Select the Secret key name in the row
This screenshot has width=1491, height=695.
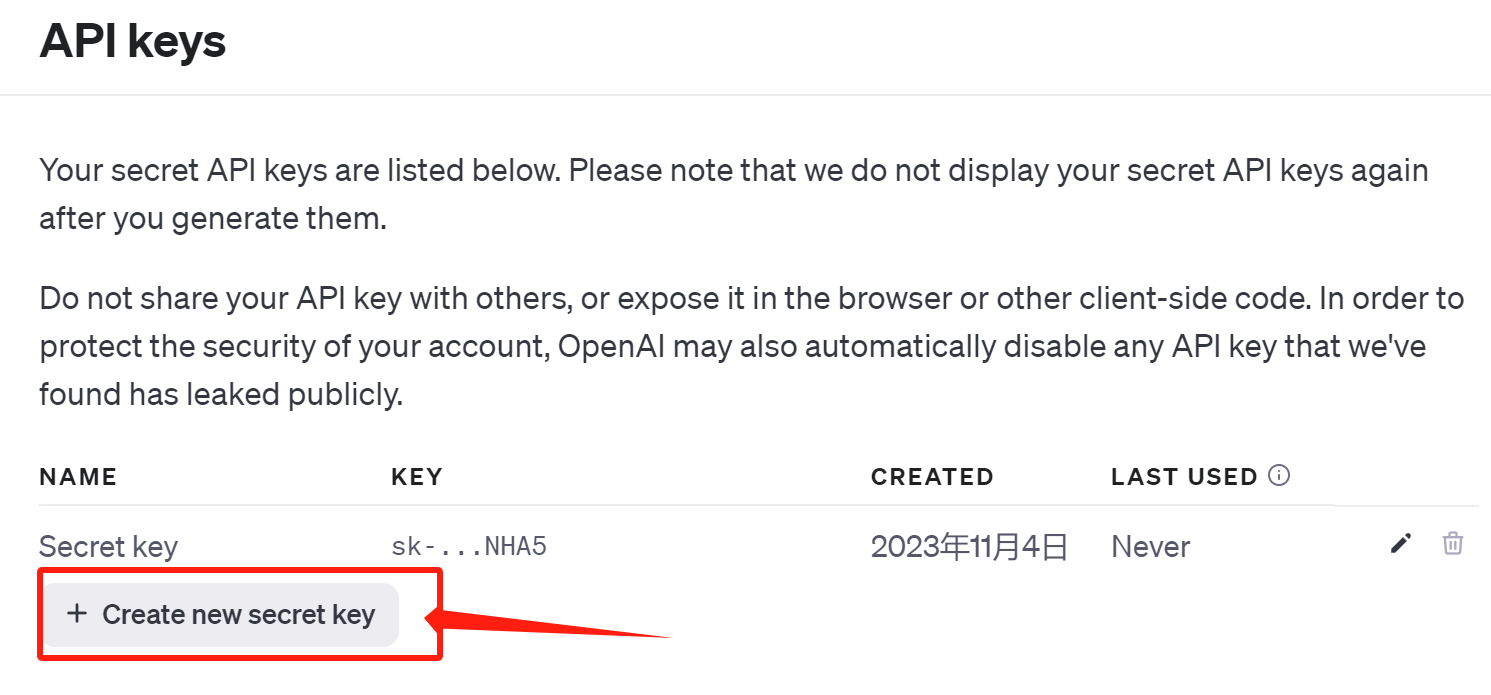point(108,547)
